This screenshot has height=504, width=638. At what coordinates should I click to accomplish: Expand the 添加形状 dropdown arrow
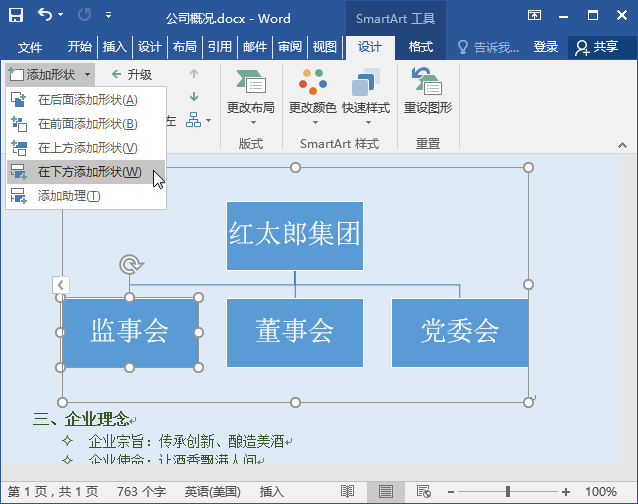[87, 74]
